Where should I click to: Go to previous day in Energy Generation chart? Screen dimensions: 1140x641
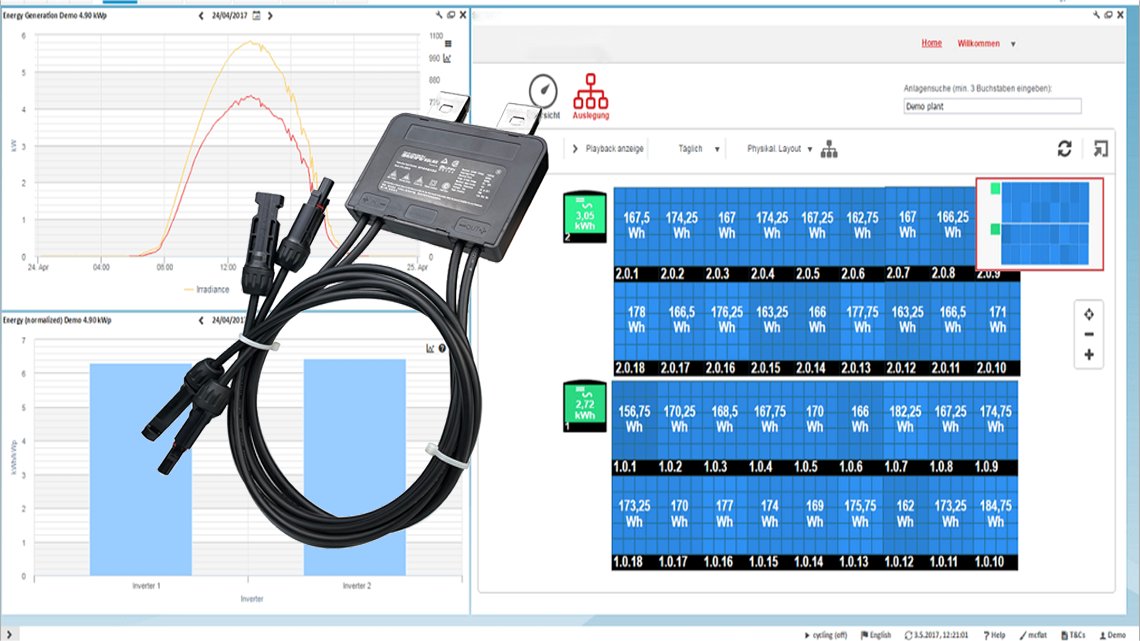(201, 15)
